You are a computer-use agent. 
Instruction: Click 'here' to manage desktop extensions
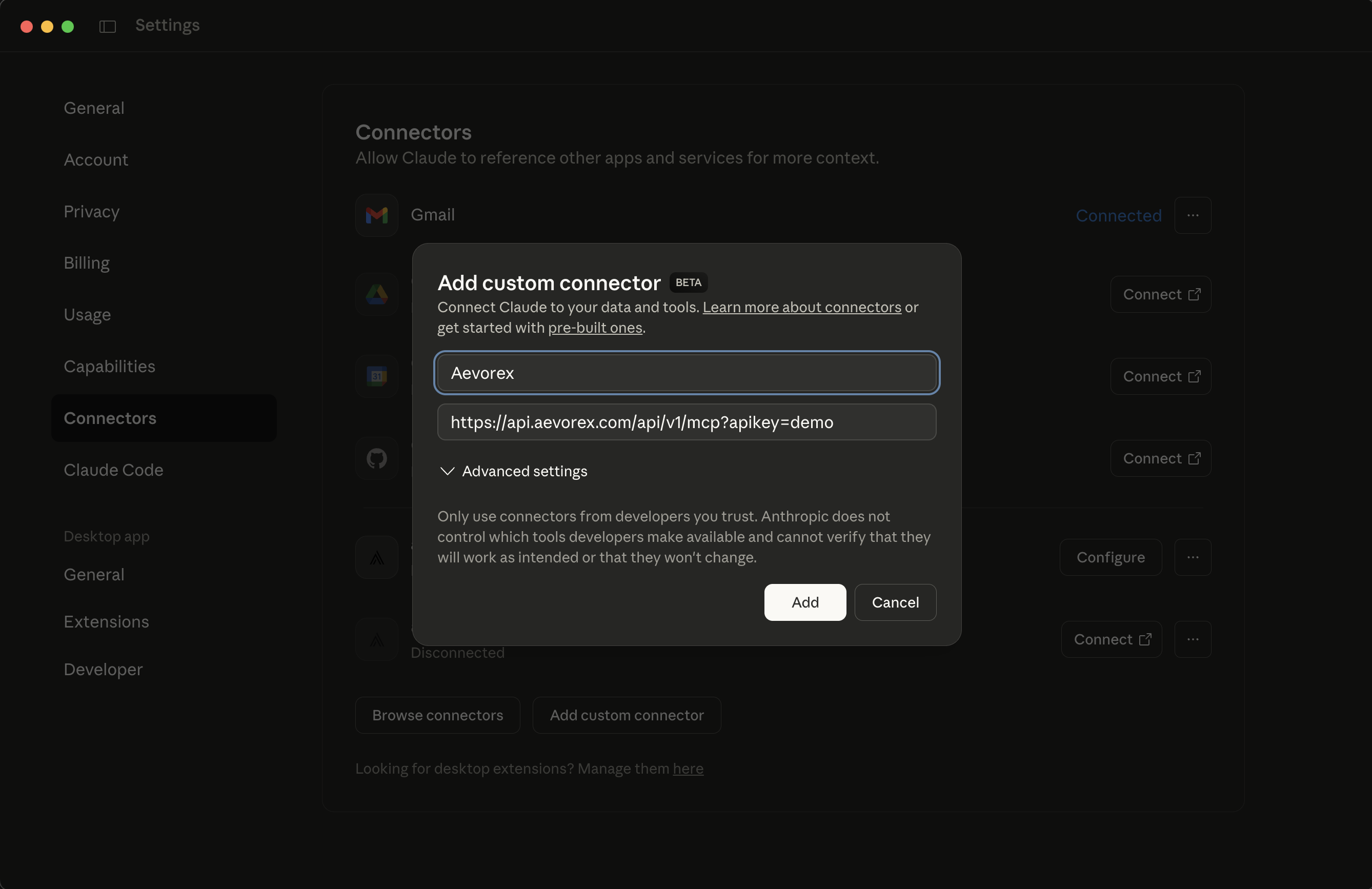click(688, 769)
